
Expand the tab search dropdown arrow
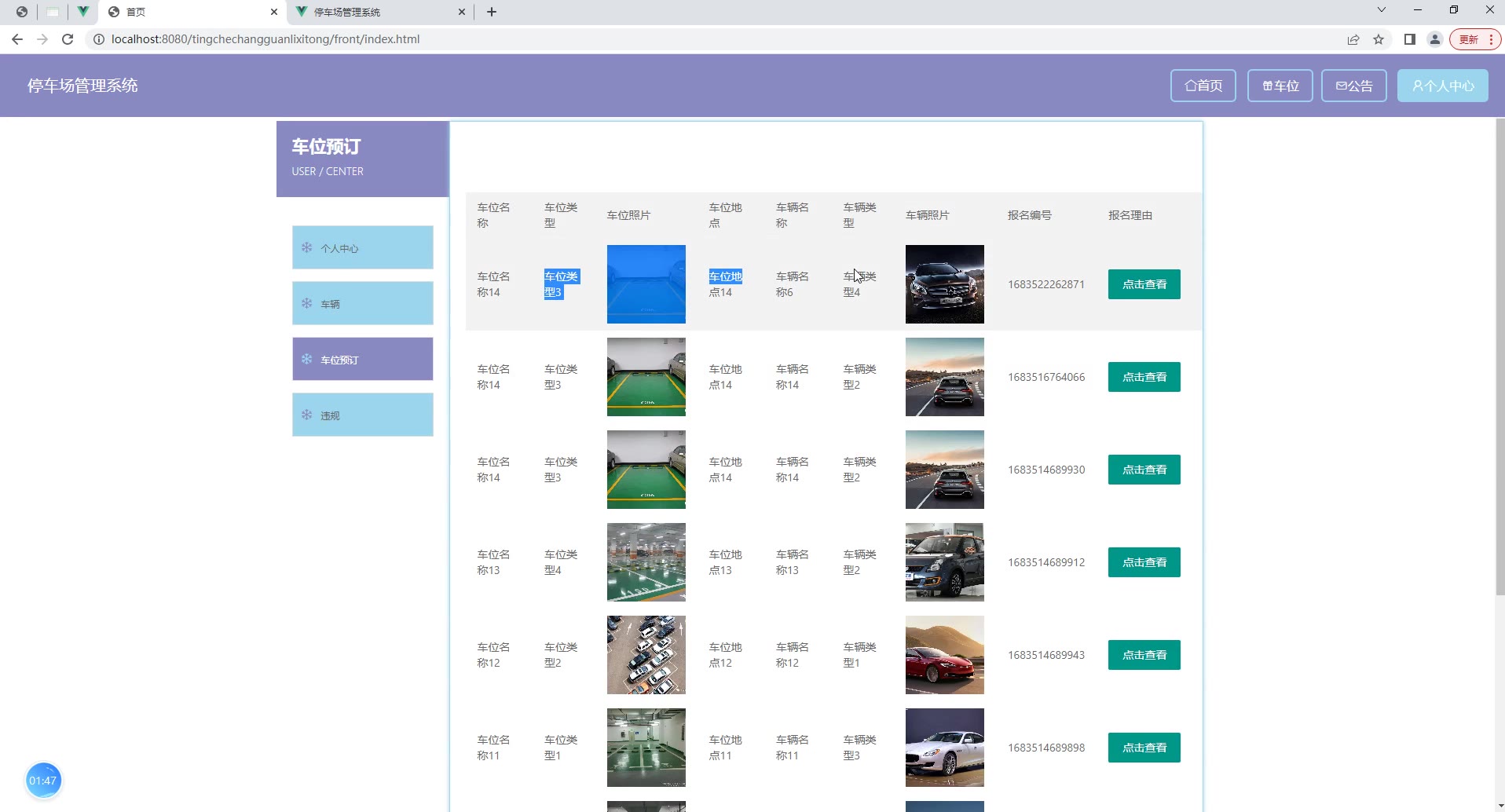[1381, 10]
